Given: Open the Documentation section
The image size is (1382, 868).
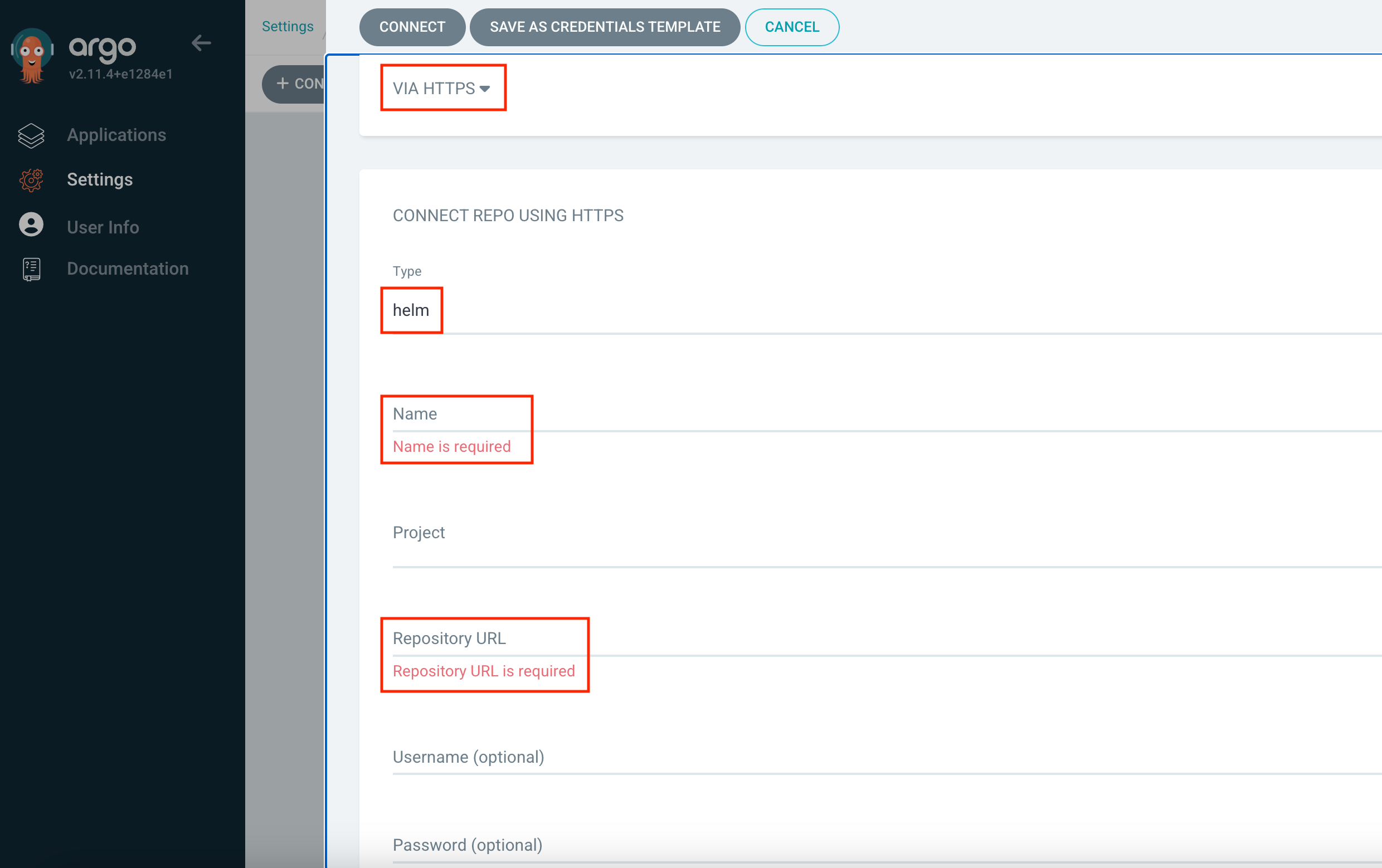Looking at the screenshot, I should pyautogui.click(x=126, y=269).
